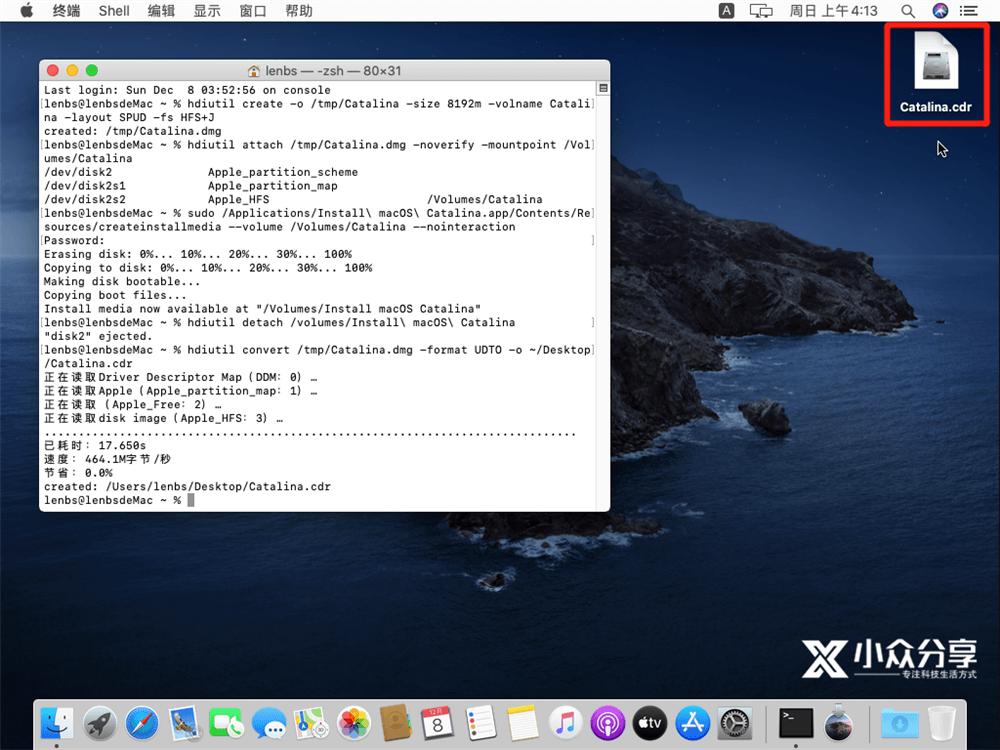1000x750 pixels.
Task: Activate Siri from the menu bar
Action: point(938,11)
